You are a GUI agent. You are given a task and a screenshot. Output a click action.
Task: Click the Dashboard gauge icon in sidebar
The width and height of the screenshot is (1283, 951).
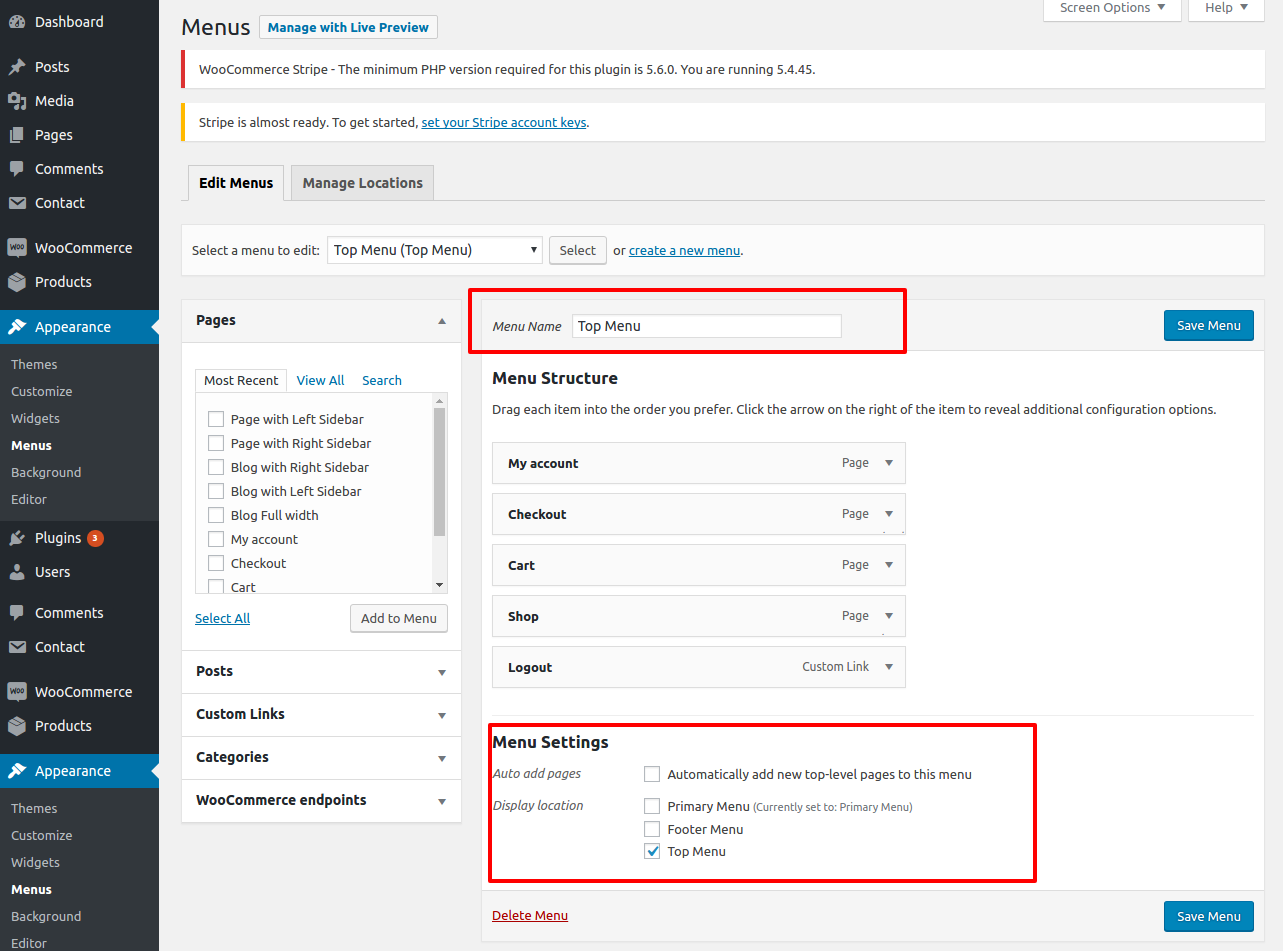17,22
